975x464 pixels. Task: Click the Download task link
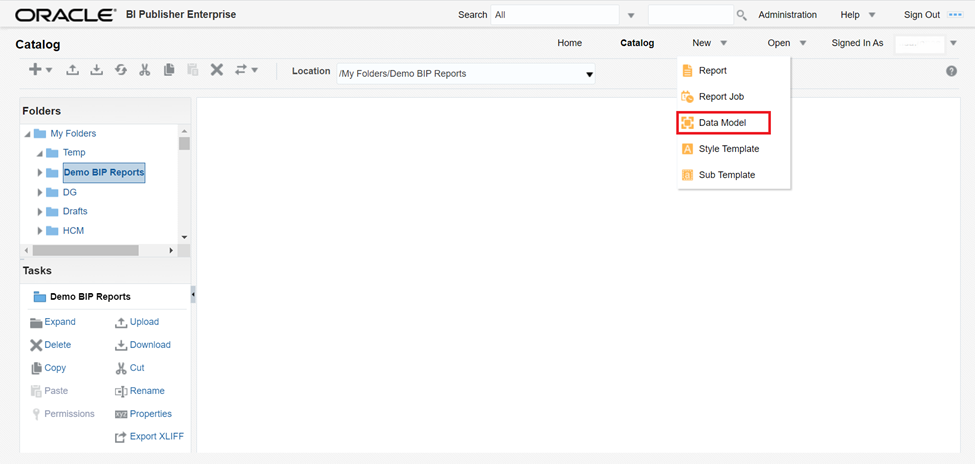coord(150,345)
